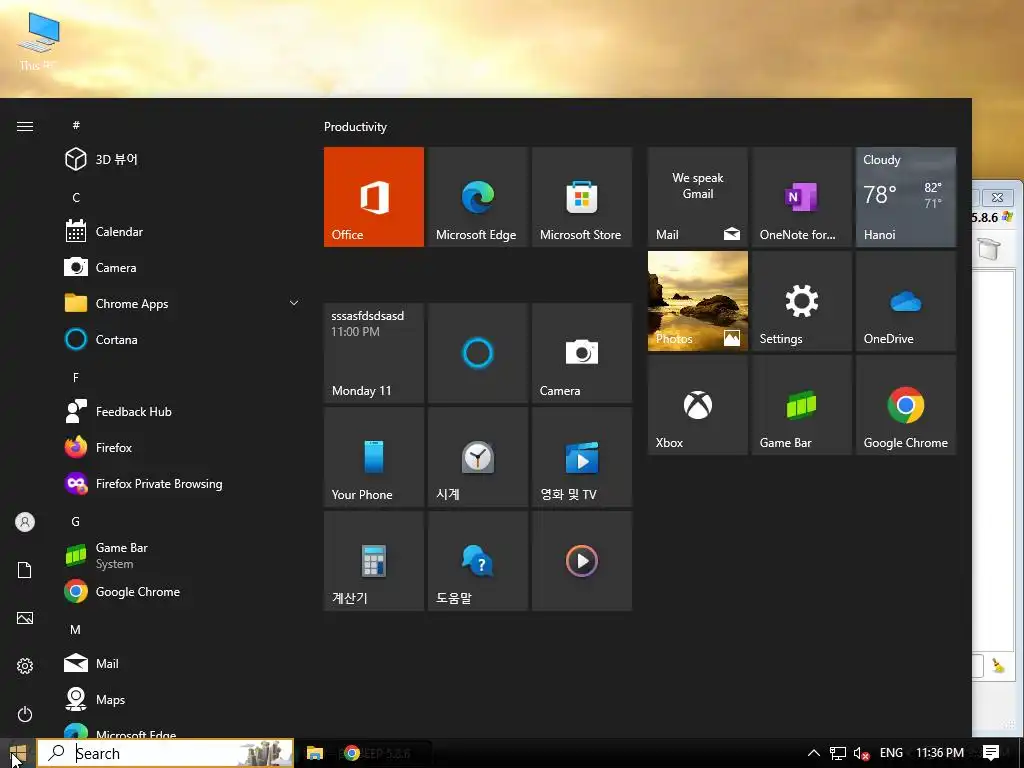
Task: Click the muted volume tray icon
Action: click(x=861, y=753)
